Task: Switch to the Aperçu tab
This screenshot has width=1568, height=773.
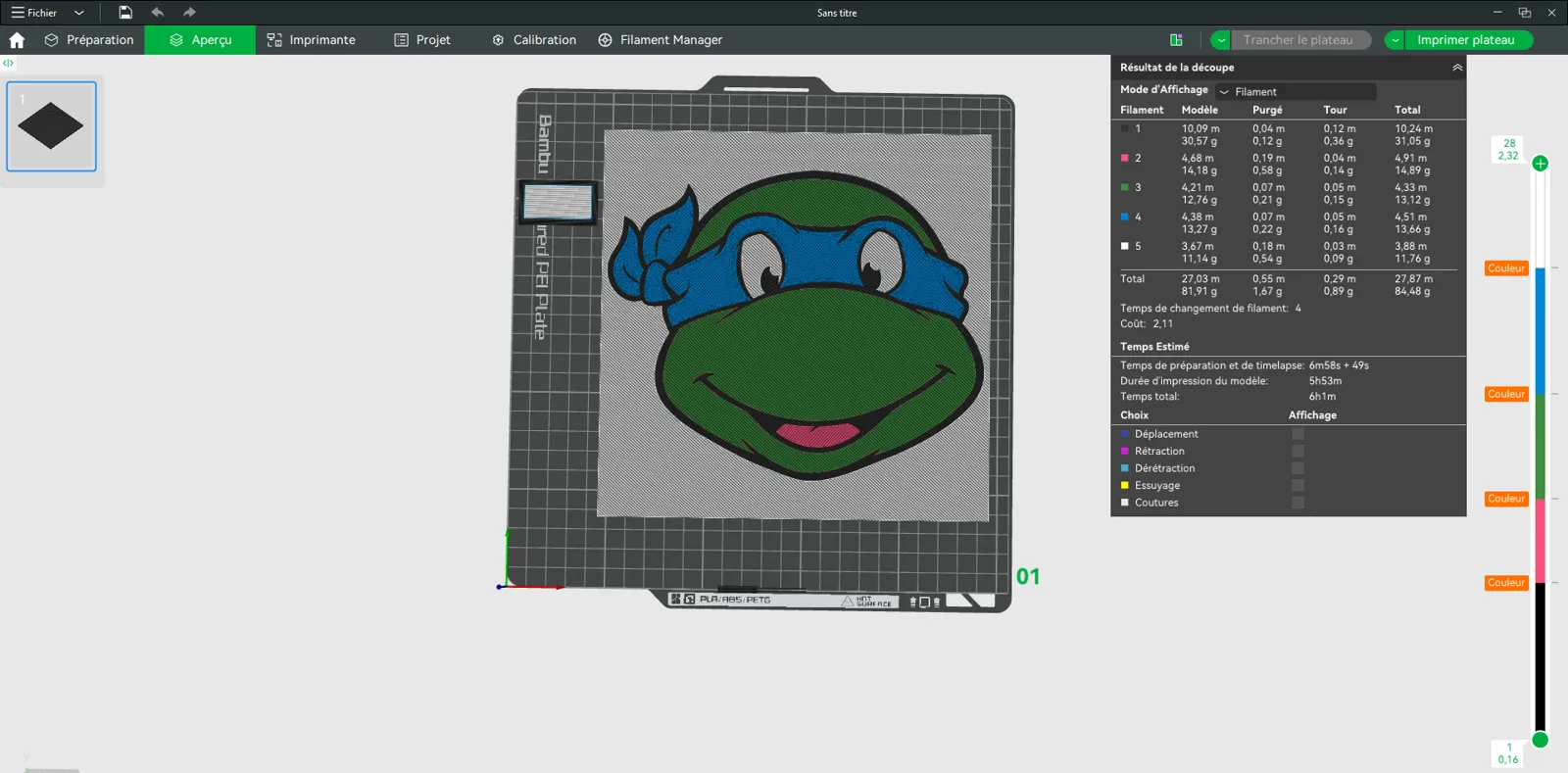Action: pos(200,40)
